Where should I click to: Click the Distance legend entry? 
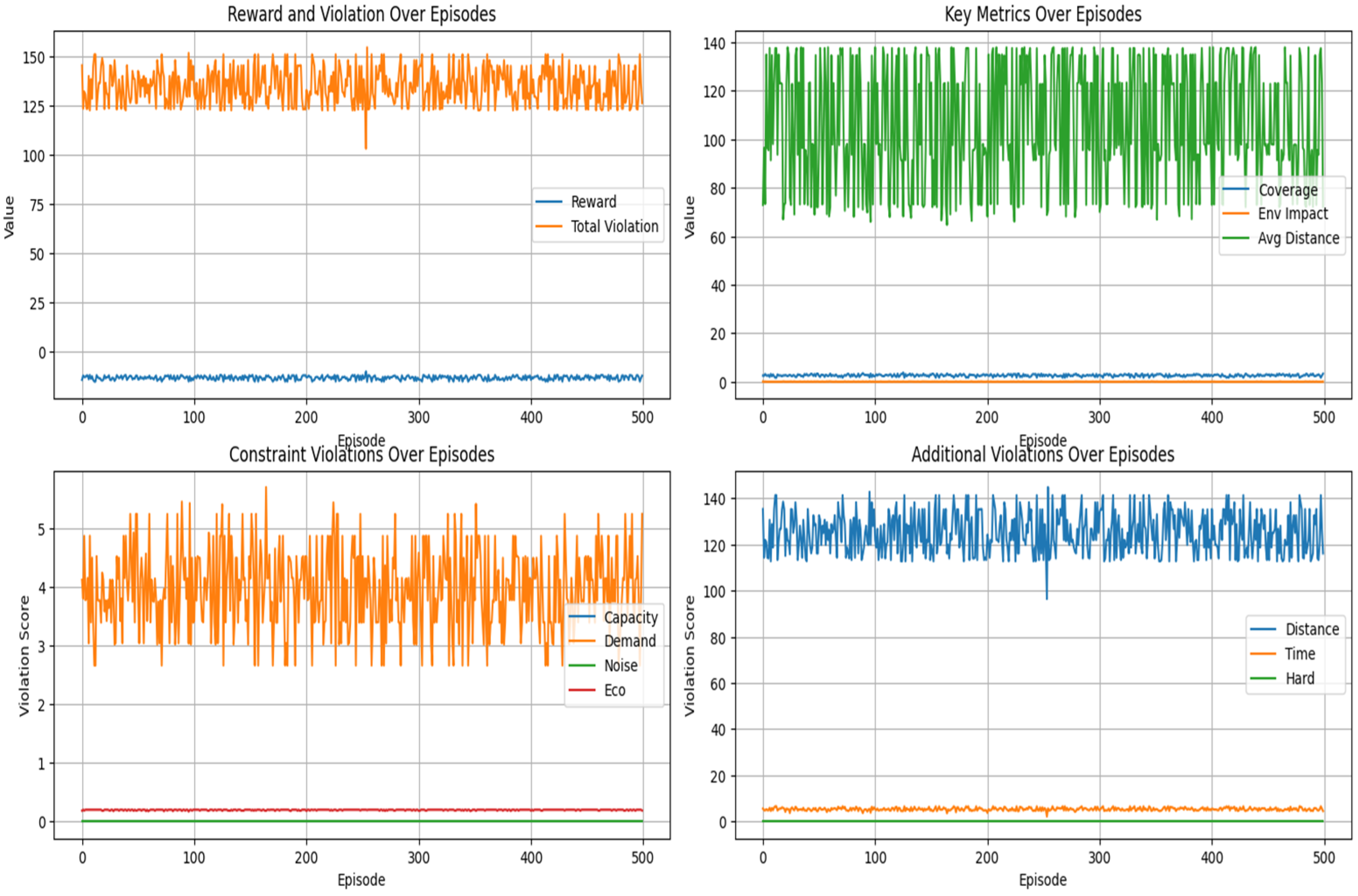pos(1312,629)
